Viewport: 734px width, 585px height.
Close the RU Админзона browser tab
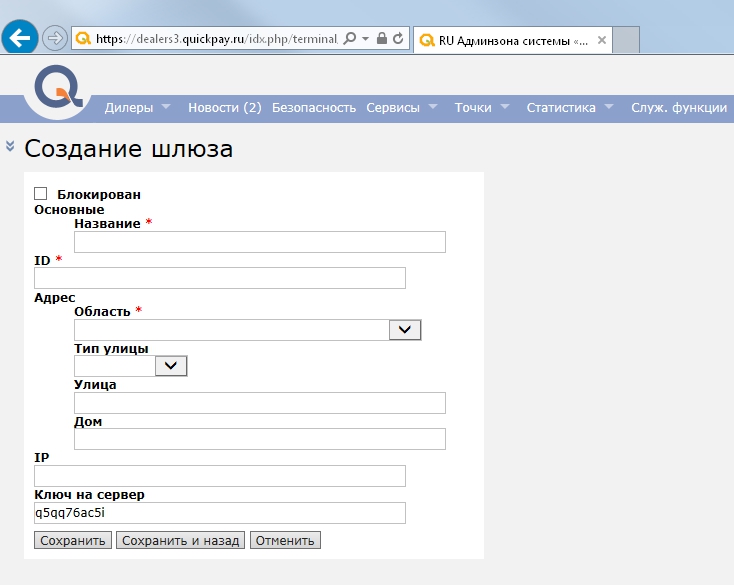point(601,40)
